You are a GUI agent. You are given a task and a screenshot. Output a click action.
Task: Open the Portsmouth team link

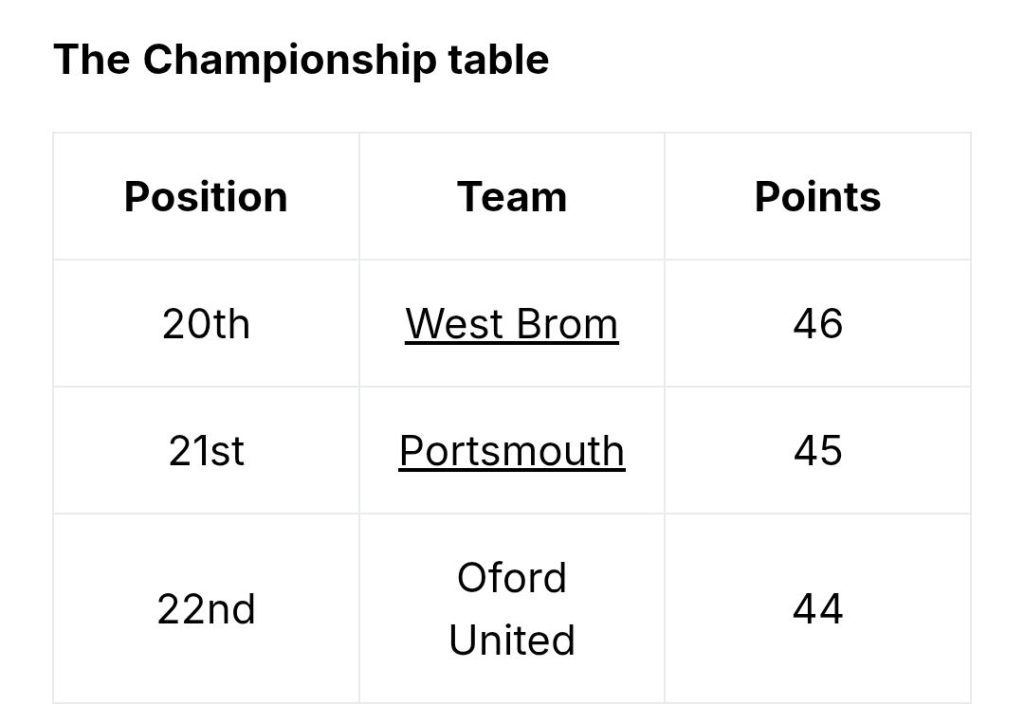click(x=511, y=451)
